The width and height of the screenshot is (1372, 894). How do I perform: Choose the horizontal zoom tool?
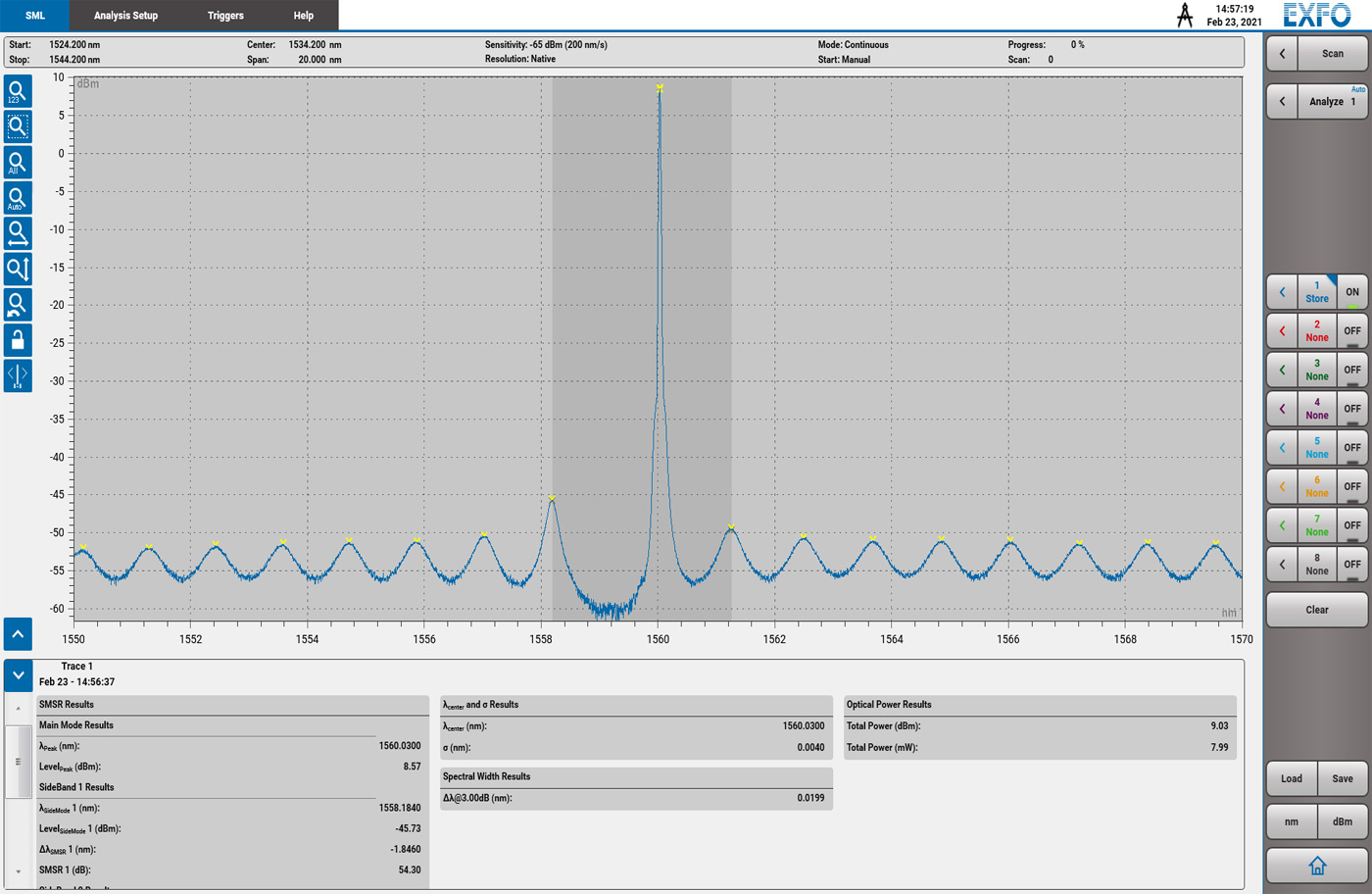[x=18, y=233]
